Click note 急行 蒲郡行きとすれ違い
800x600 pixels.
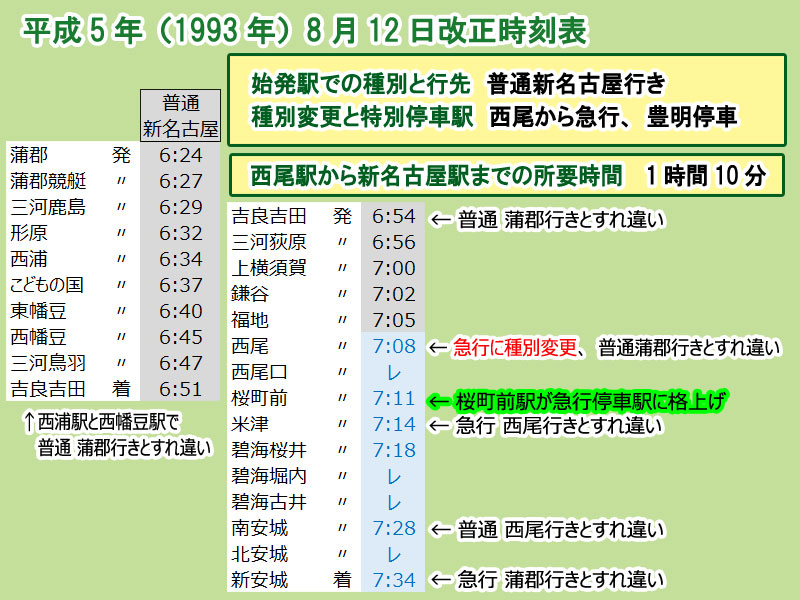pyautogui.click(x=561, y=580)
